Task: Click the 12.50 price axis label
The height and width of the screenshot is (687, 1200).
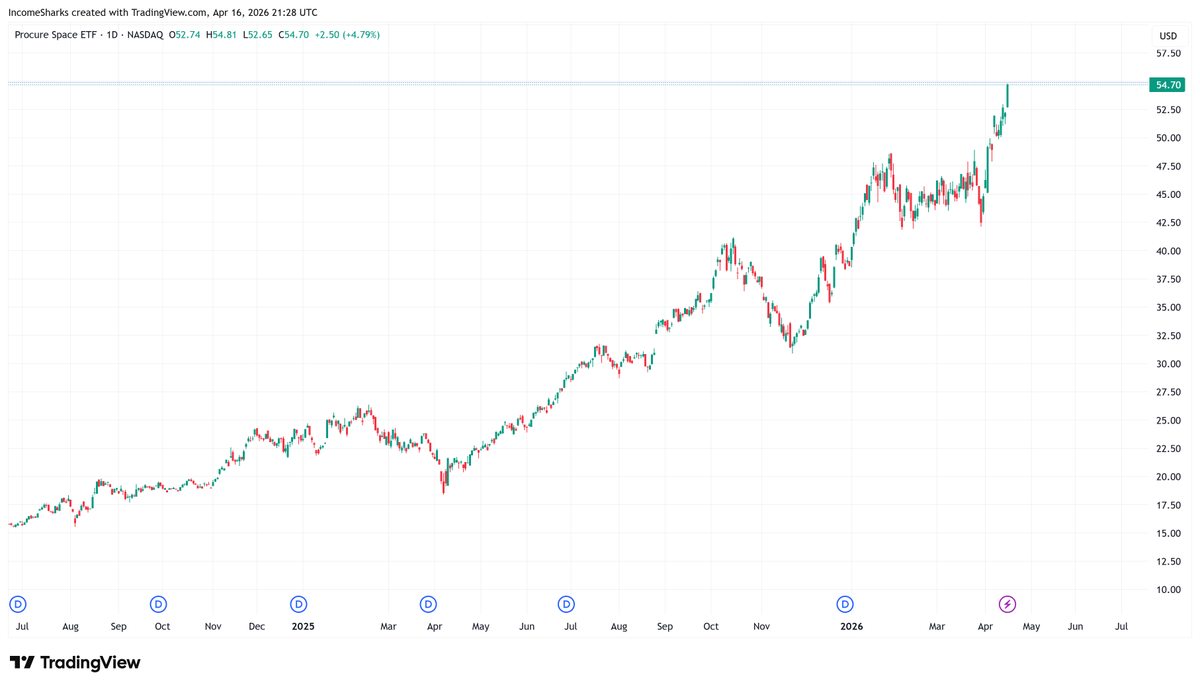Action: tap(1169, 562)
